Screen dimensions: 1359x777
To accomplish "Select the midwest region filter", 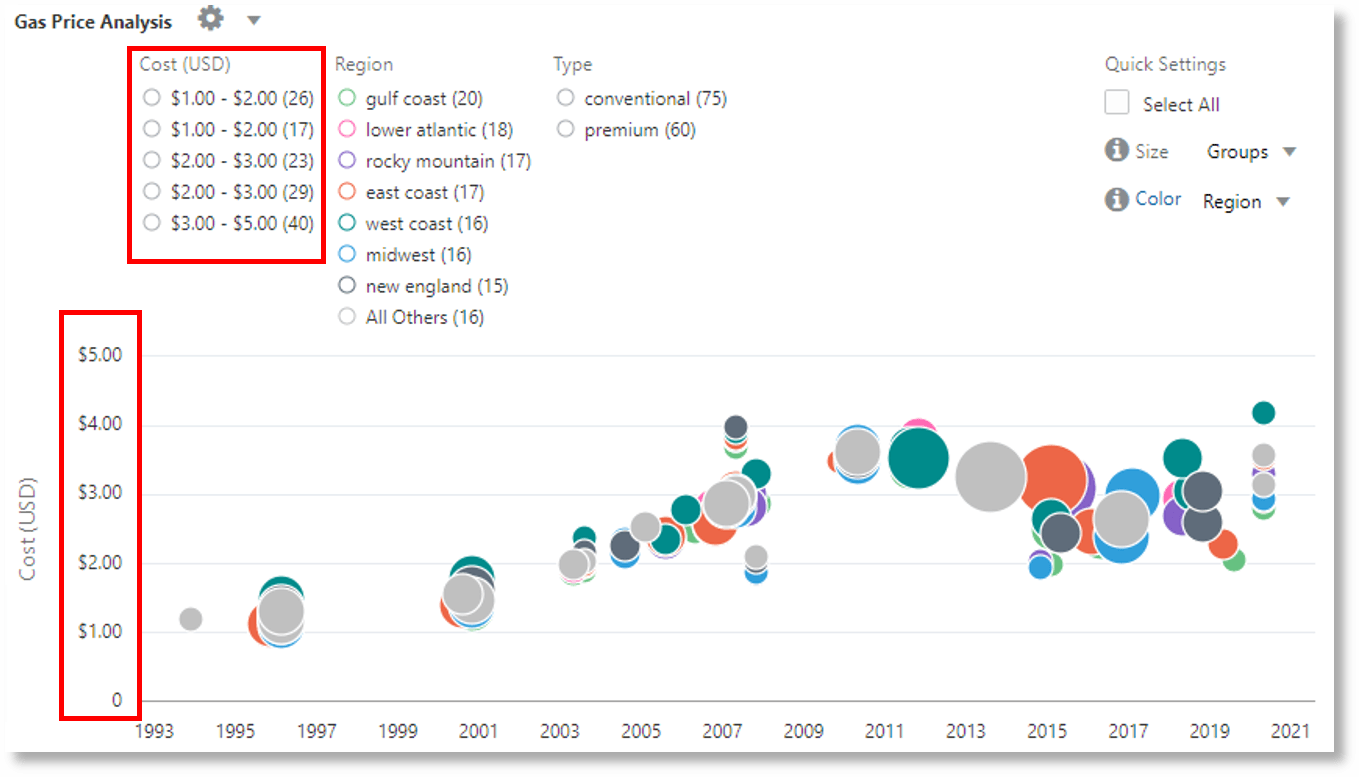I will [346, 254].
